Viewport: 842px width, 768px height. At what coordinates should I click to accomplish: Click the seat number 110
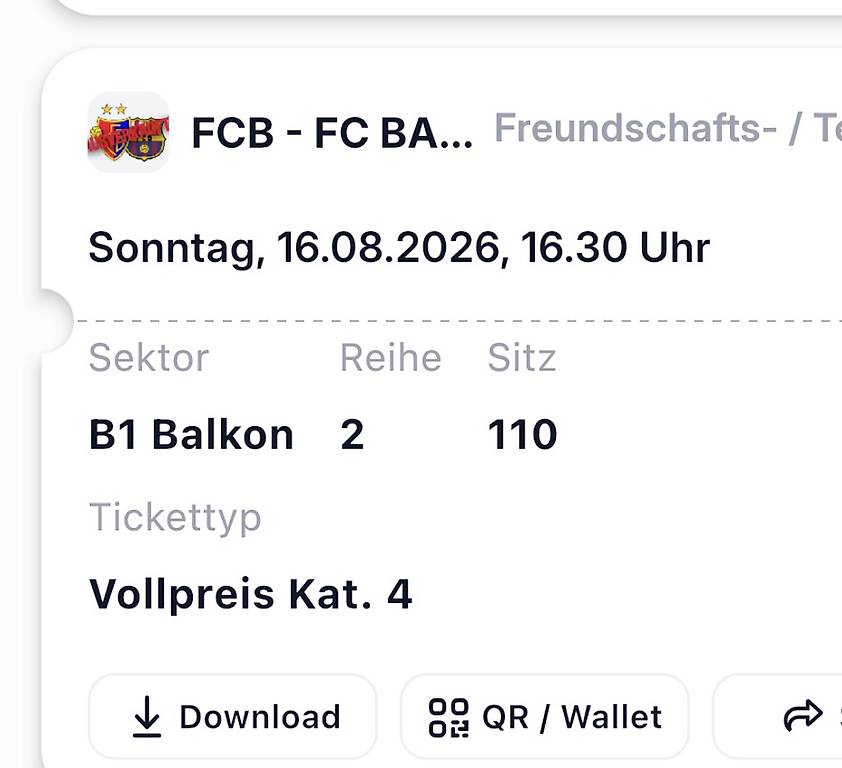click(522, 434)
